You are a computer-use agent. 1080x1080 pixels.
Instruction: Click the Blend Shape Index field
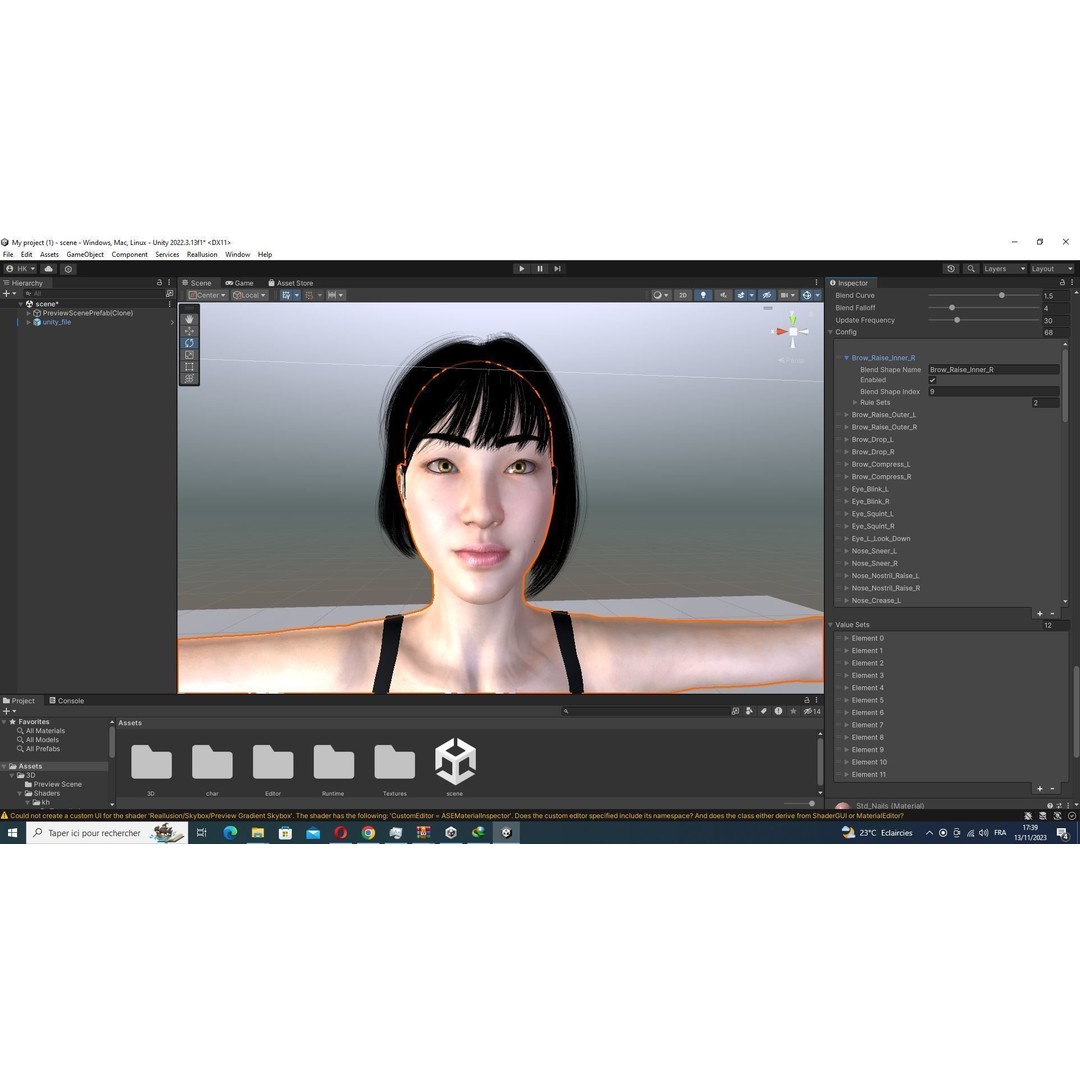(993, 392)
